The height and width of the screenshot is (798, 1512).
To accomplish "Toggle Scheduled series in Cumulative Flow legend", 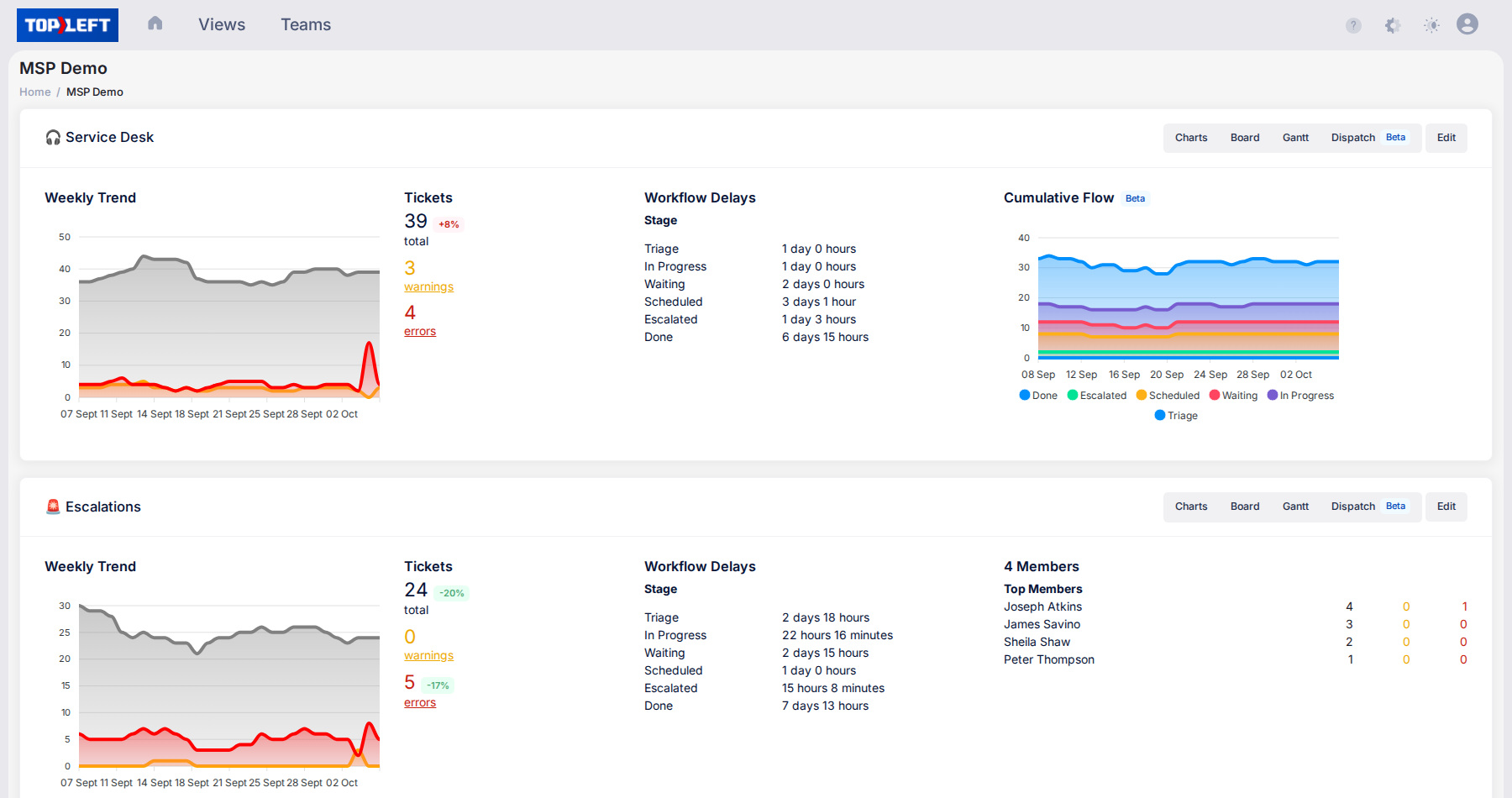I will [1168, 395].
